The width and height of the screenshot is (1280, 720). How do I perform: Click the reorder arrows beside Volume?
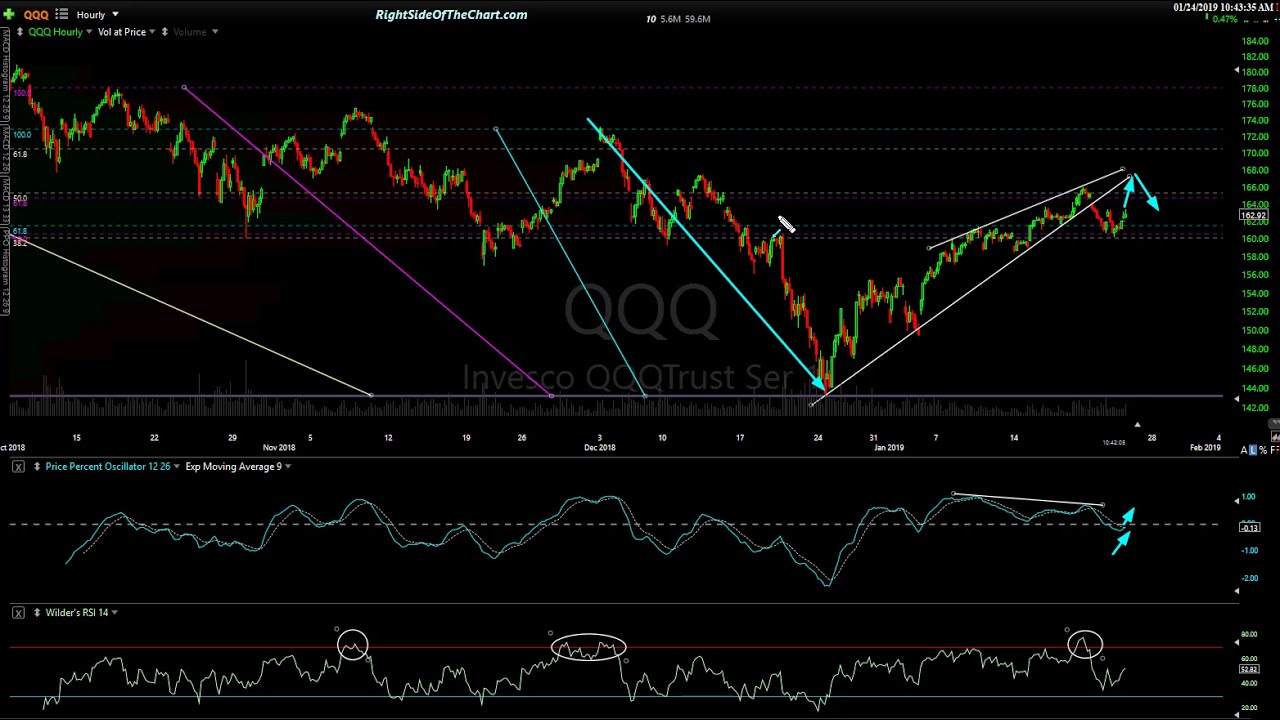pyautogui.click(x=165, y=32)
